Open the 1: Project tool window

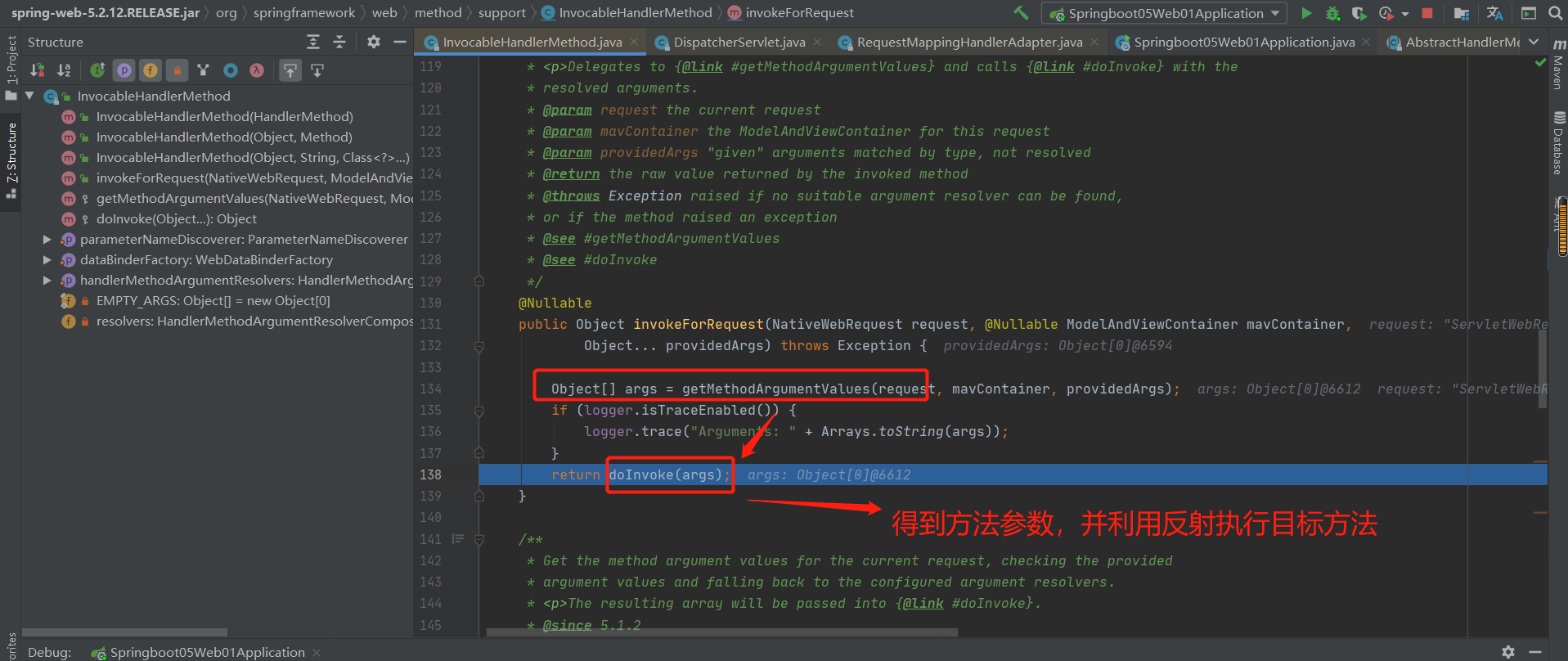click(11, 67)
